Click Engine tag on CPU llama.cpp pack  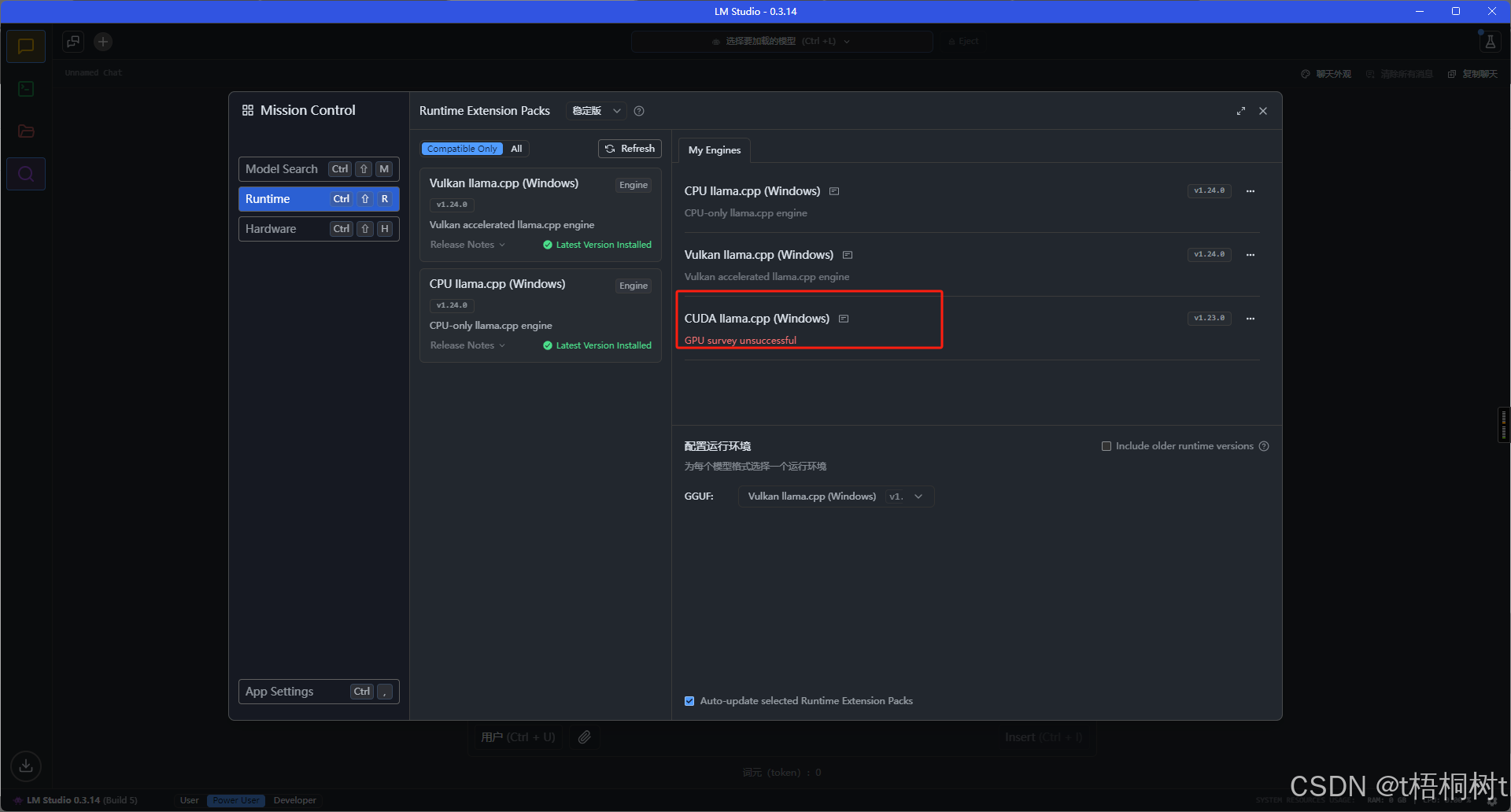coord(634,286)
